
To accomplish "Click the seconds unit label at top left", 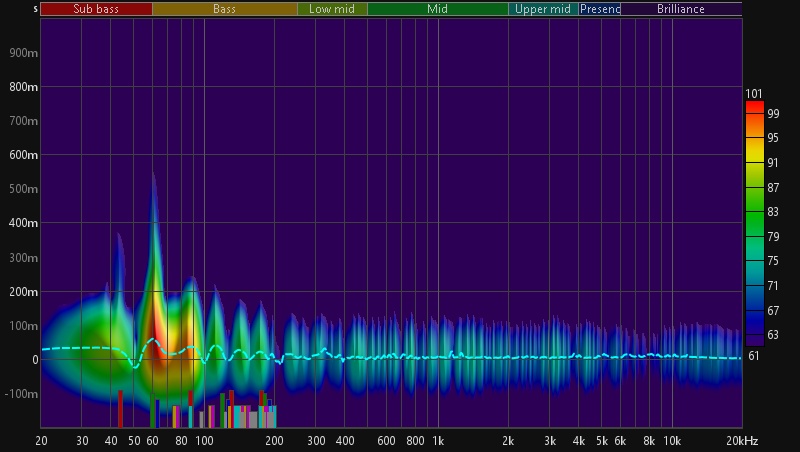I will coord(35,9).
